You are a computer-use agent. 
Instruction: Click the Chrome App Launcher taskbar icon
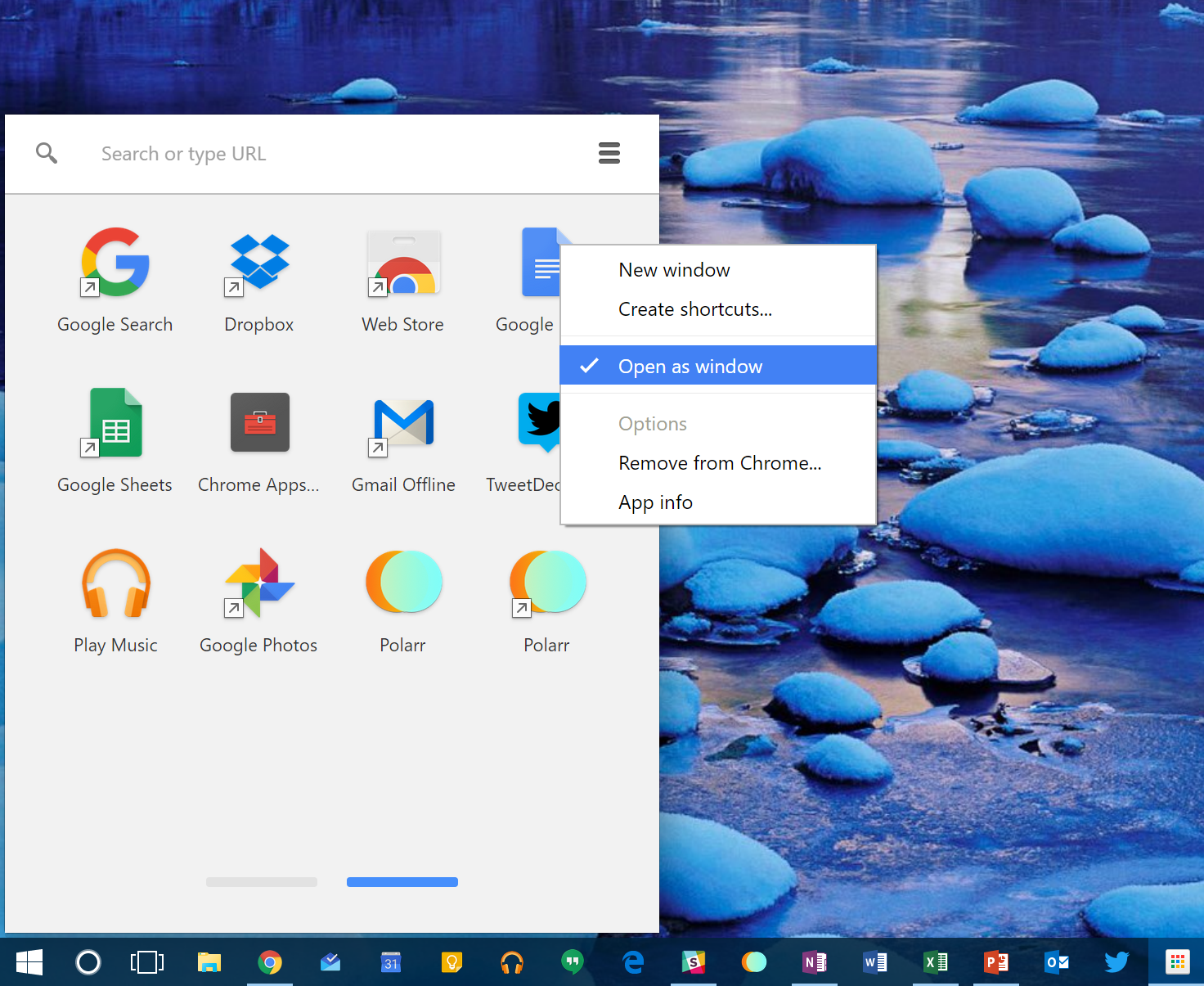click(1178, 962)
